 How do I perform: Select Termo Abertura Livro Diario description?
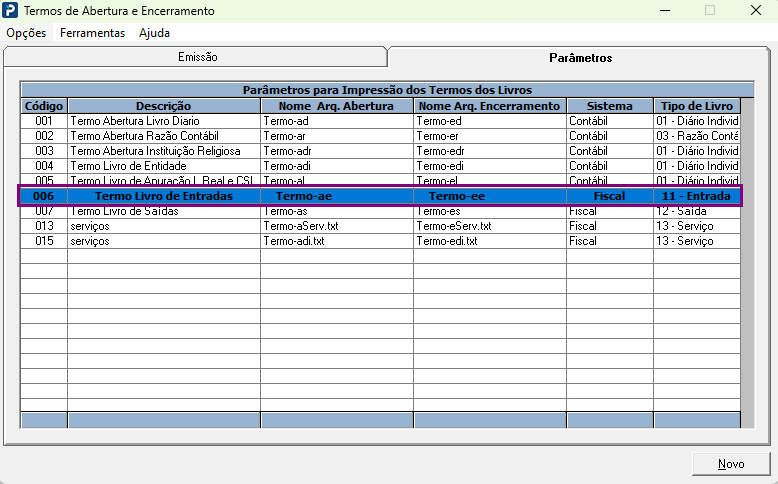(164, 121)
